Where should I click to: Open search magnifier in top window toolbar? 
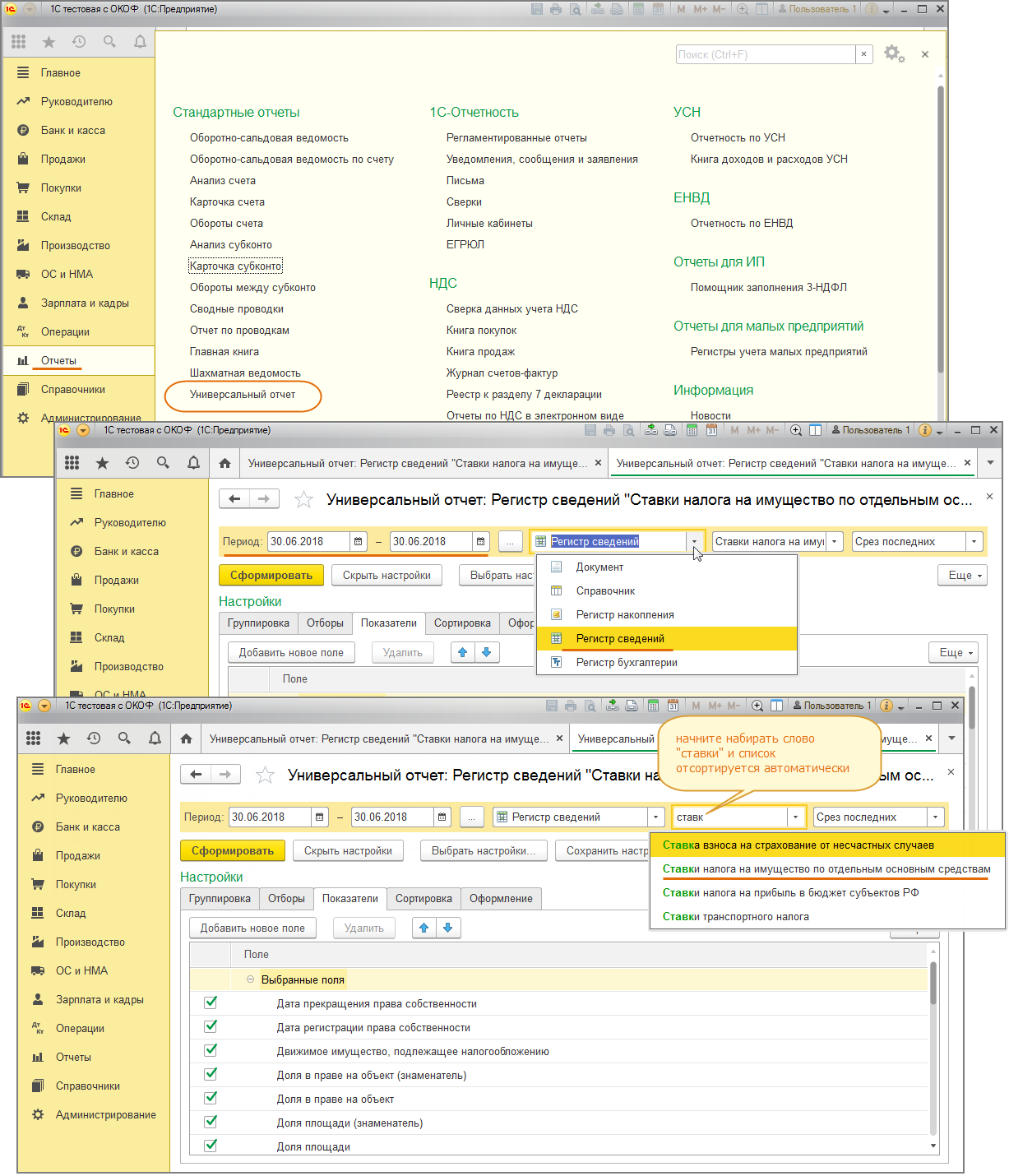[109, 41]
